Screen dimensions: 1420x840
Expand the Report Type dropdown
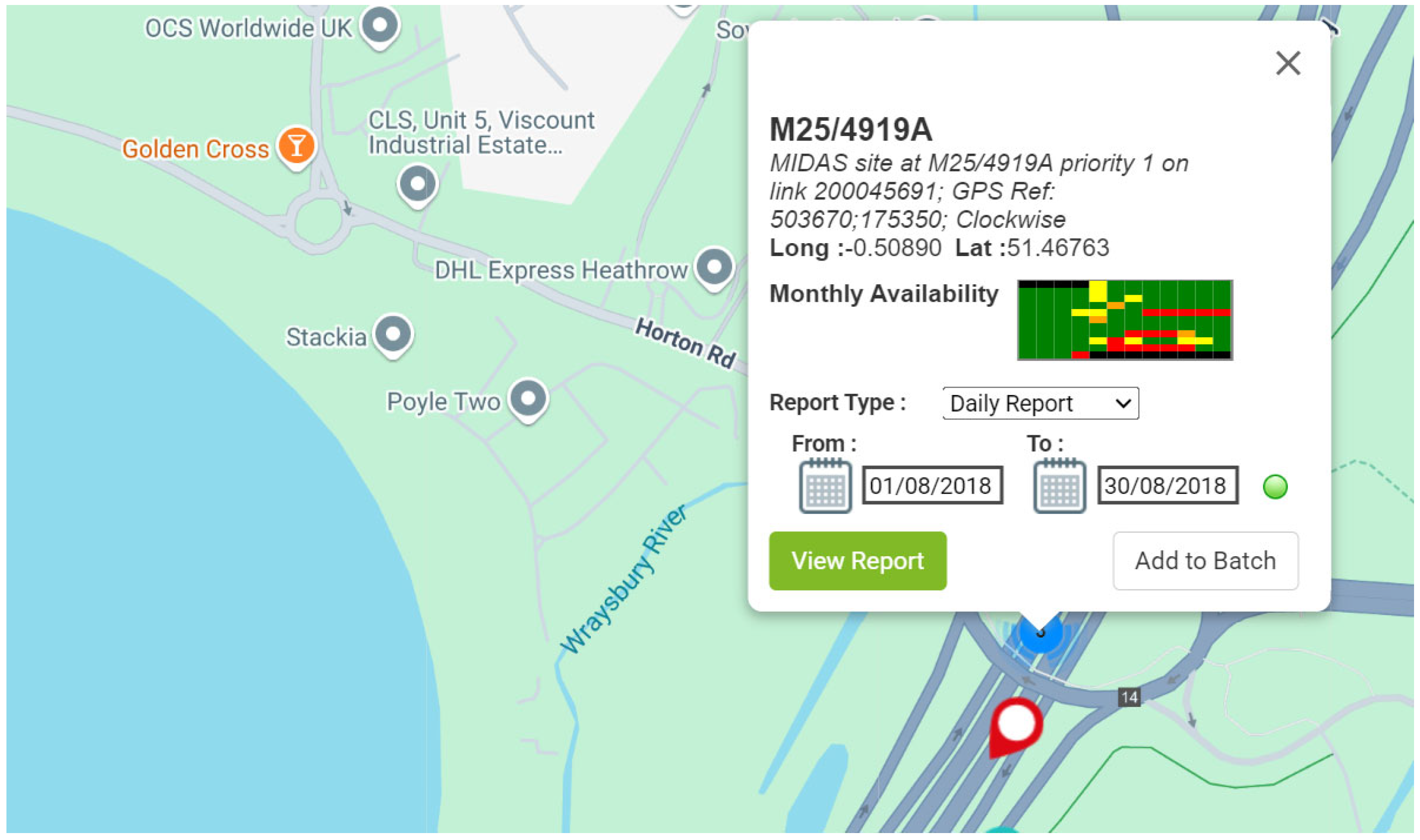point(1040,403)
